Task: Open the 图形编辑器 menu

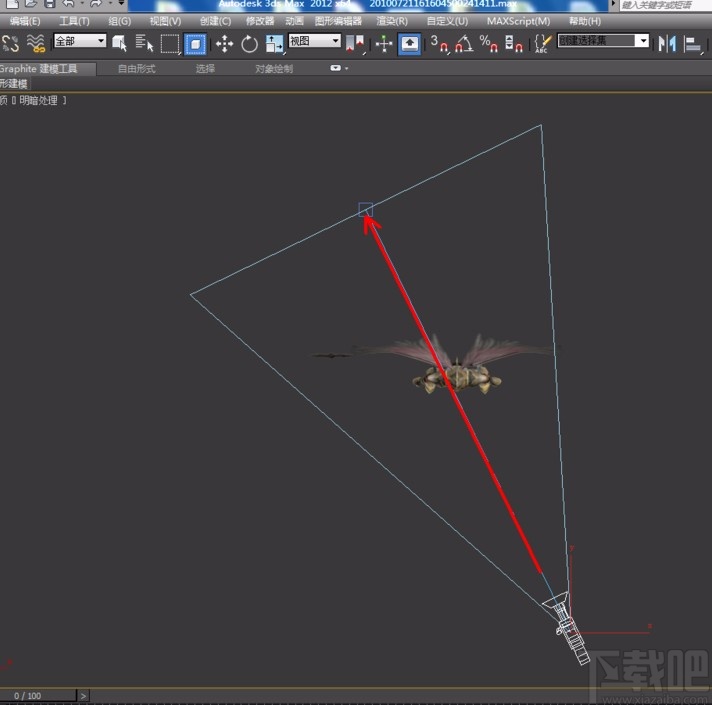Action: [x=338, y=21]
